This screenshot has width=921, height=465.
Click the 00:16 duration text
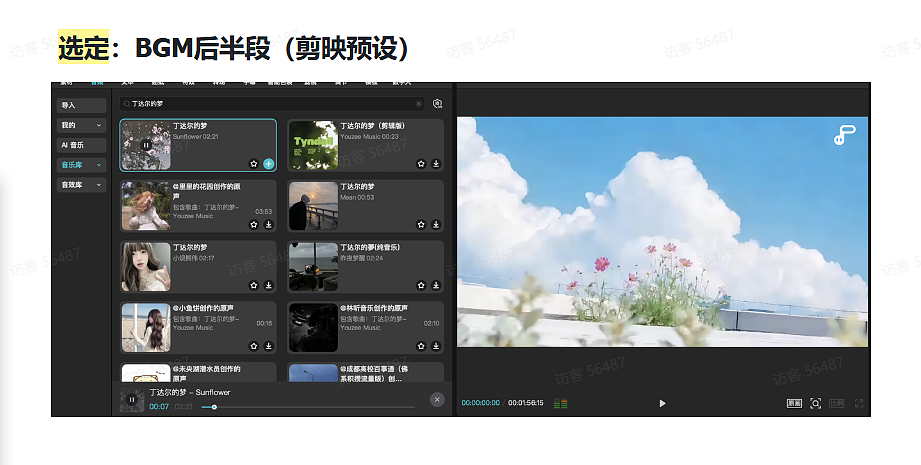click(x=264, y=324)
